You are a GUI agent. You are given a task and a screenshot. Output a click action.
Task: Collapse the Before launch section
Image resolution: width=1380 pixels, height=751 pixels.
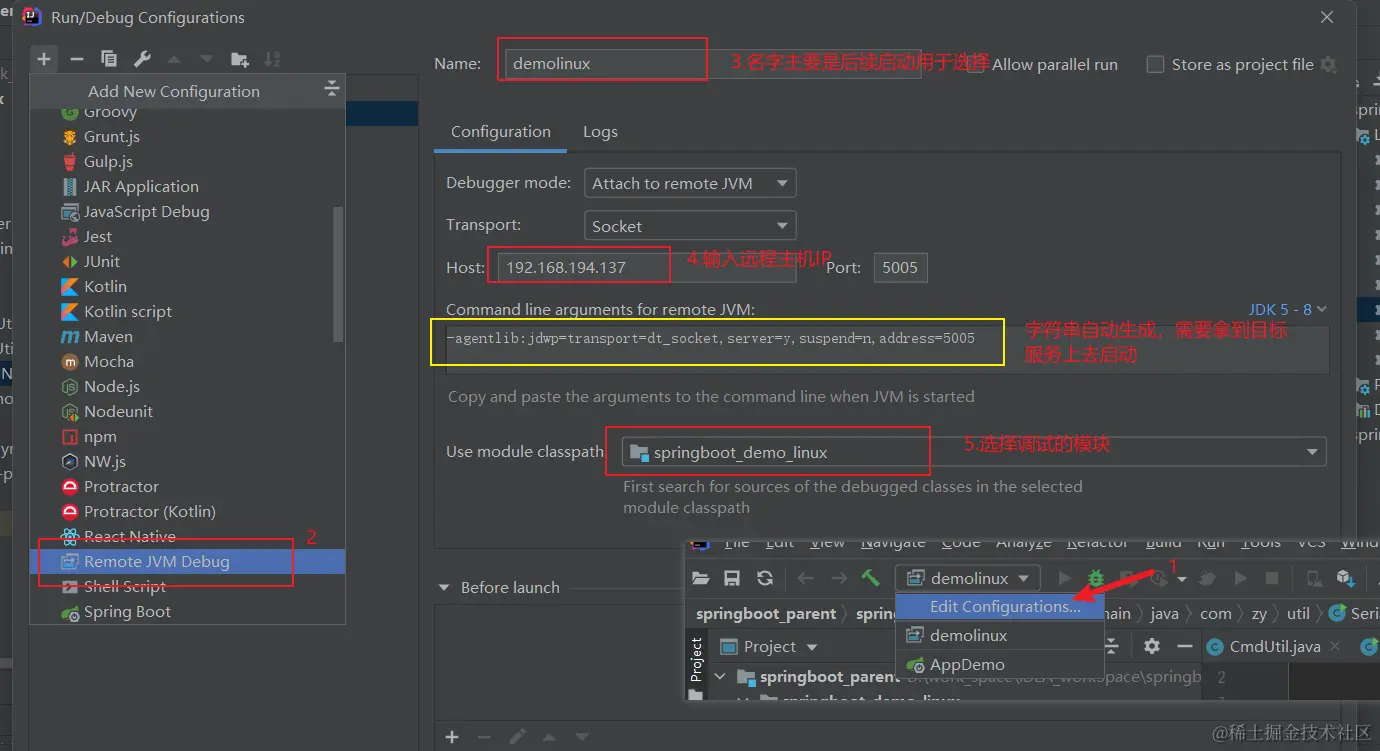pos(445,587)
